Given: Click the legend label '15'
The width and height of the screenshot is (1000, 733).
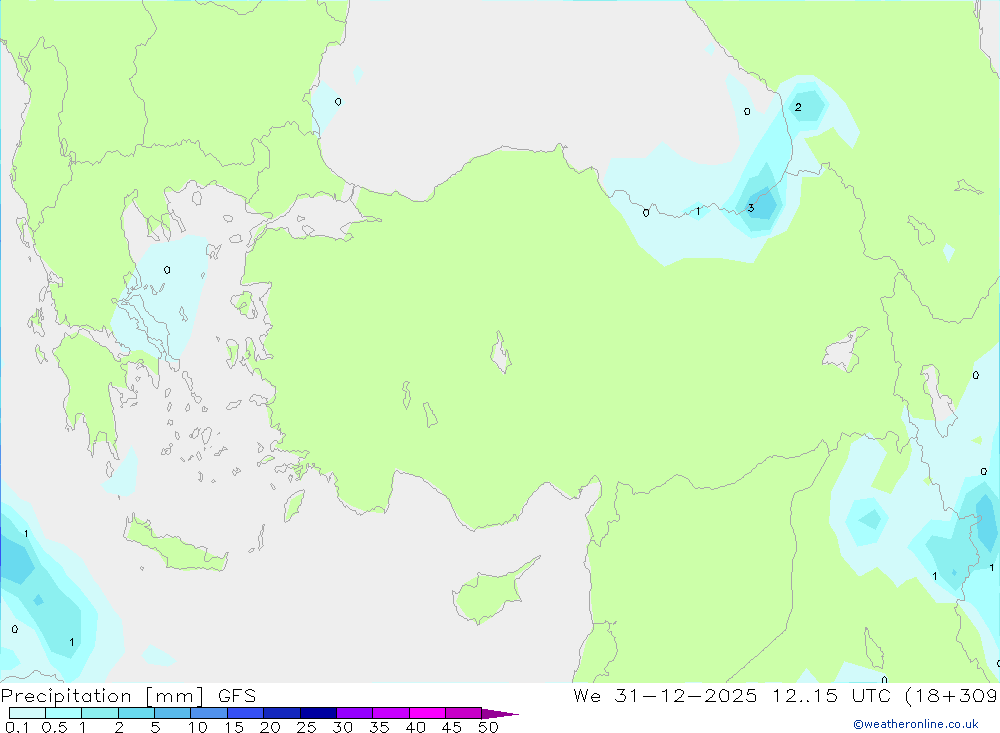Looking at the screenshot, I should point(234,727).
